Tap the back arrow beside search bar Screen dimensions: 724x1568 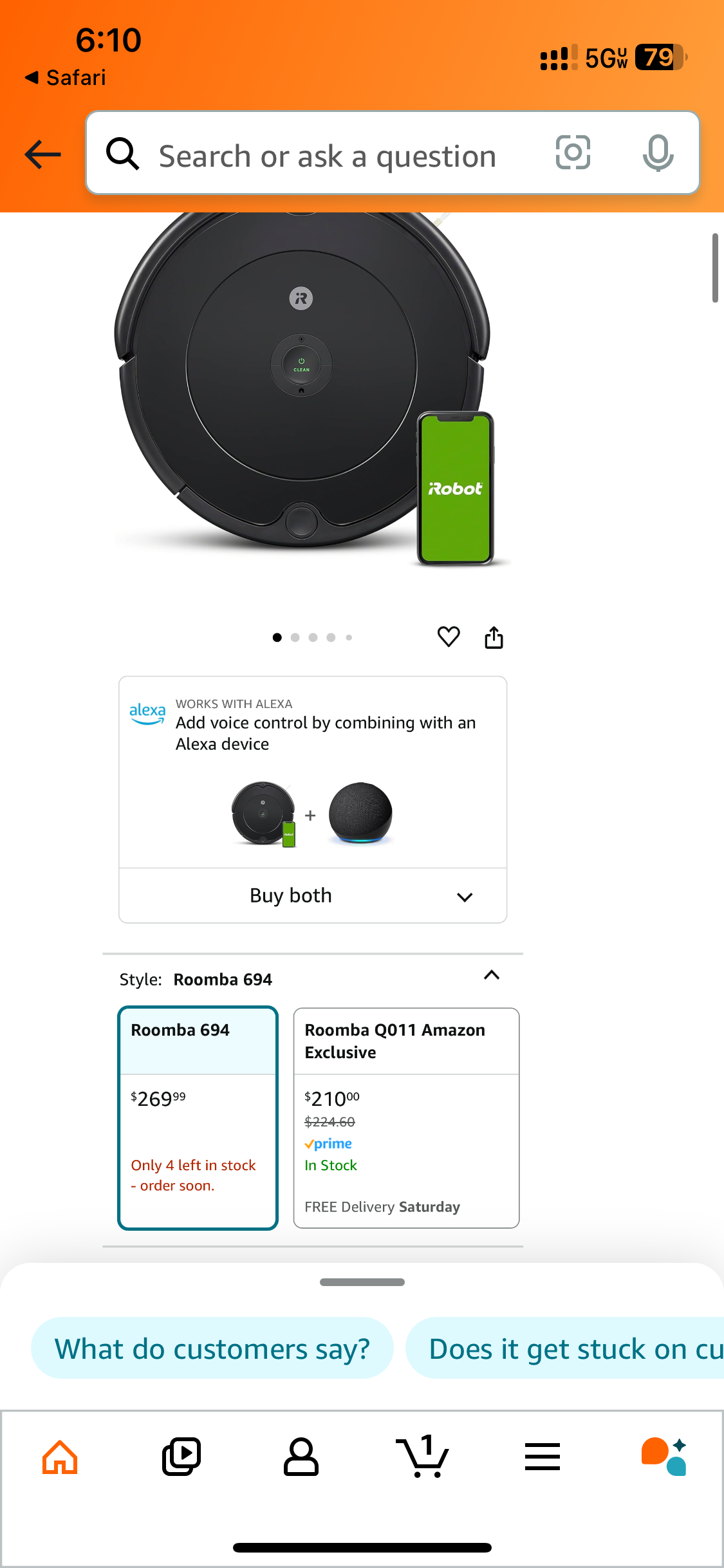tap(42, 154)
